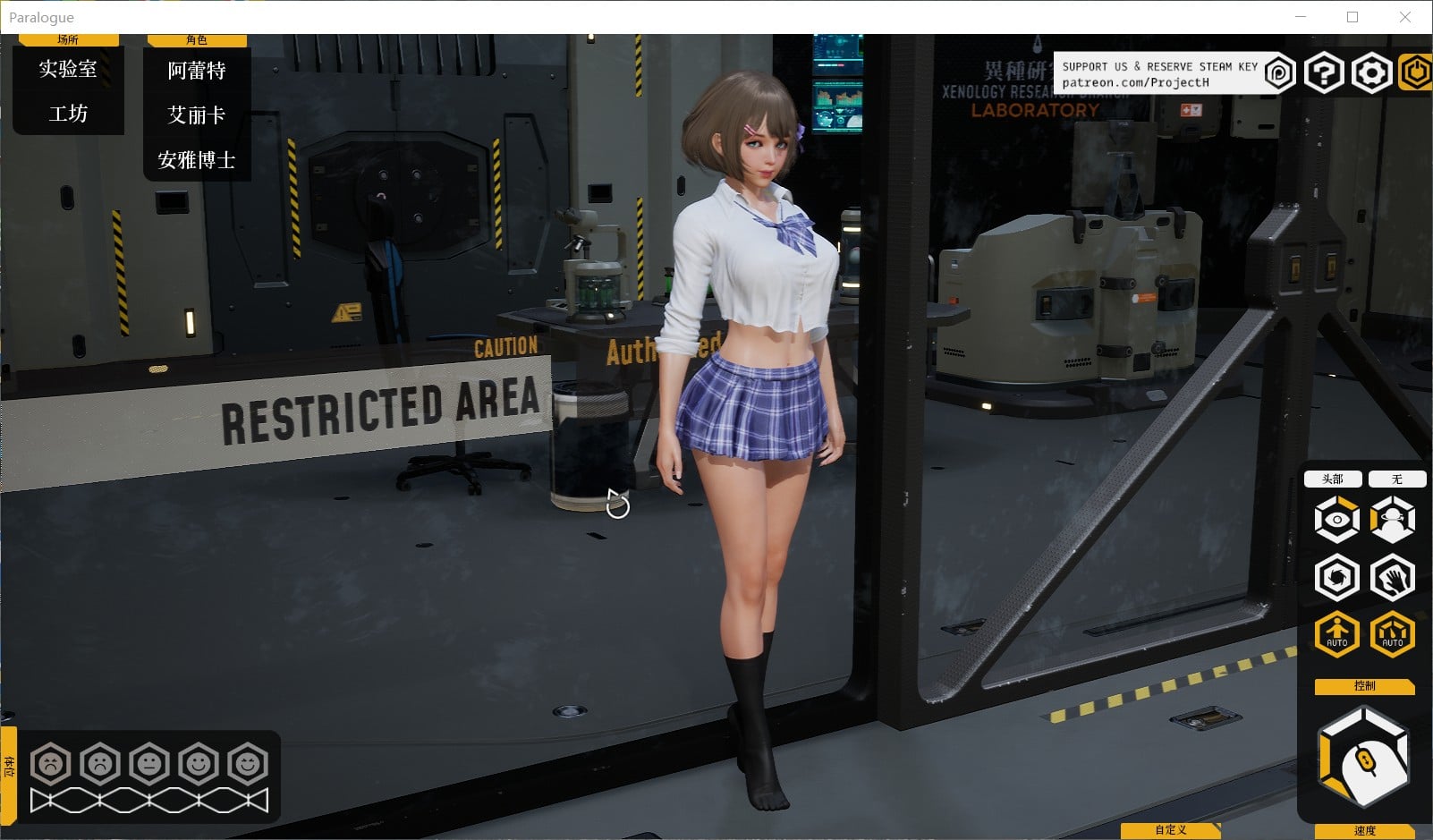The width and height of the screenshot is (1433, 840).
Task: Toggle the AUTO pose figure button
Action: click(1336, 634)
